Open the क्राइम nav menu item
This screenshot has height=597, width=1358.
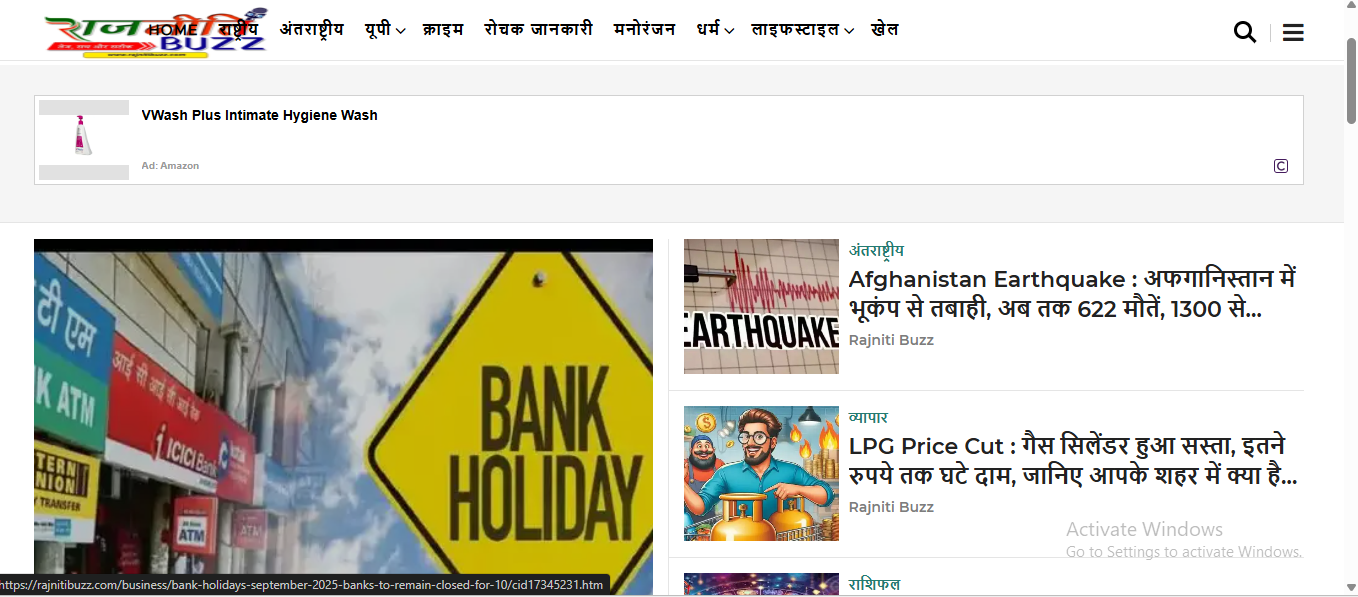click(443, 30)
